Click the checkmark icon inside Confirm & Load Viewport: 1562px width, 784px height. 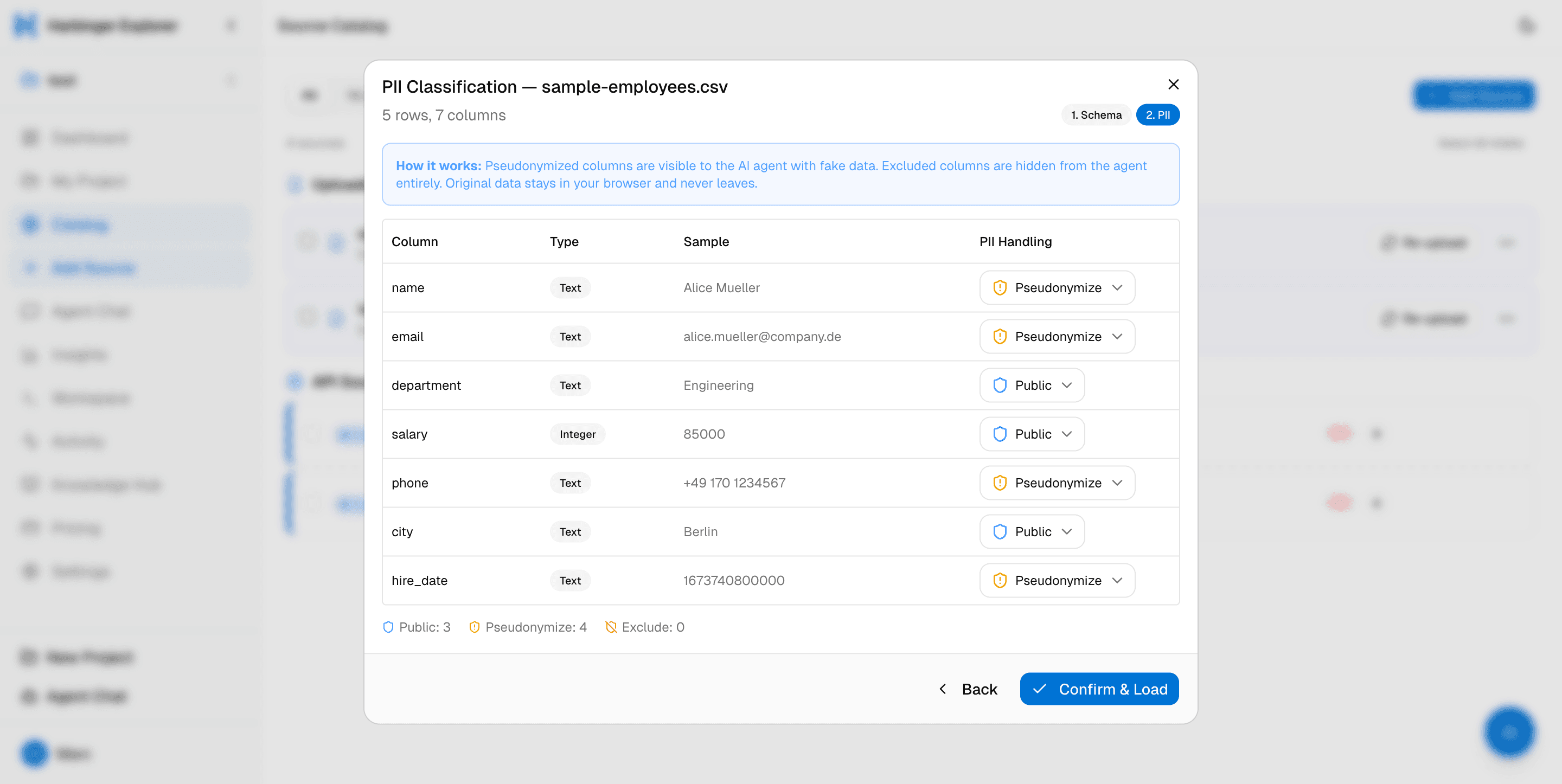click(1039, 689)
